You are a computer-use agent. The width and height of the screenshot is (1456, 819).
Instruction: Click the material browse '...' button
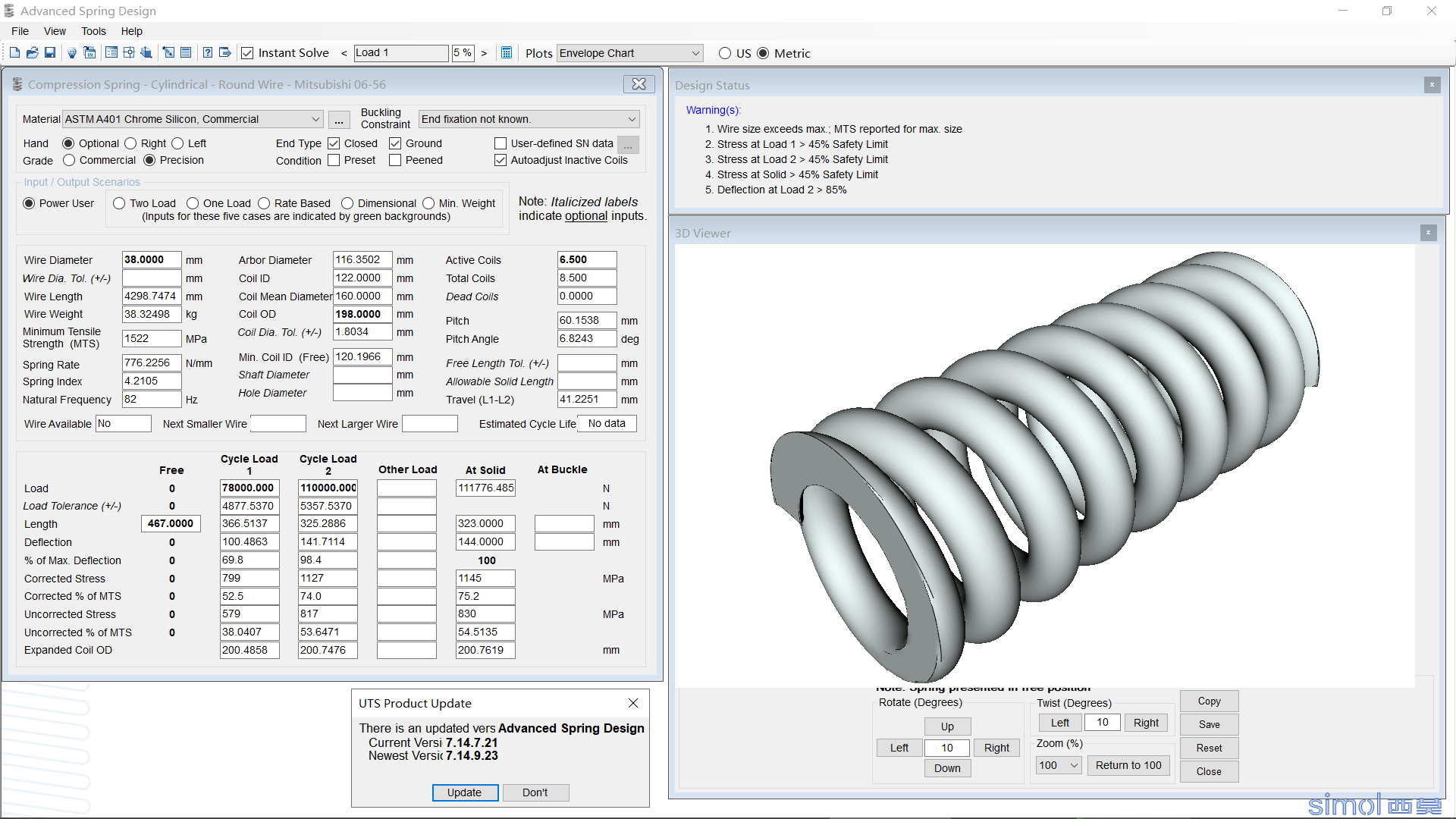339,120
